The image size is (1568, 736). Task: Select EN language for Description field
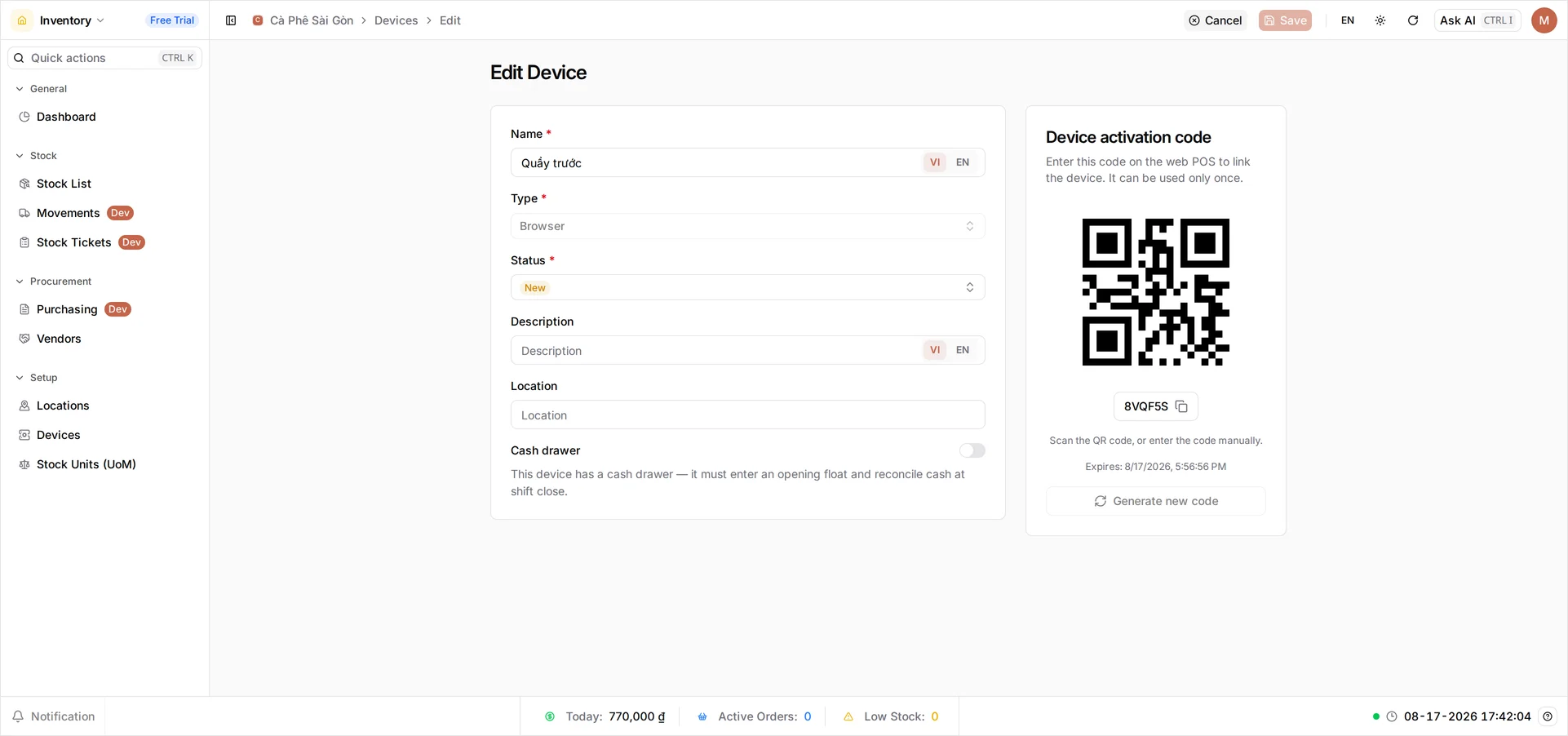pyautogui.click(x=963, y=350)
